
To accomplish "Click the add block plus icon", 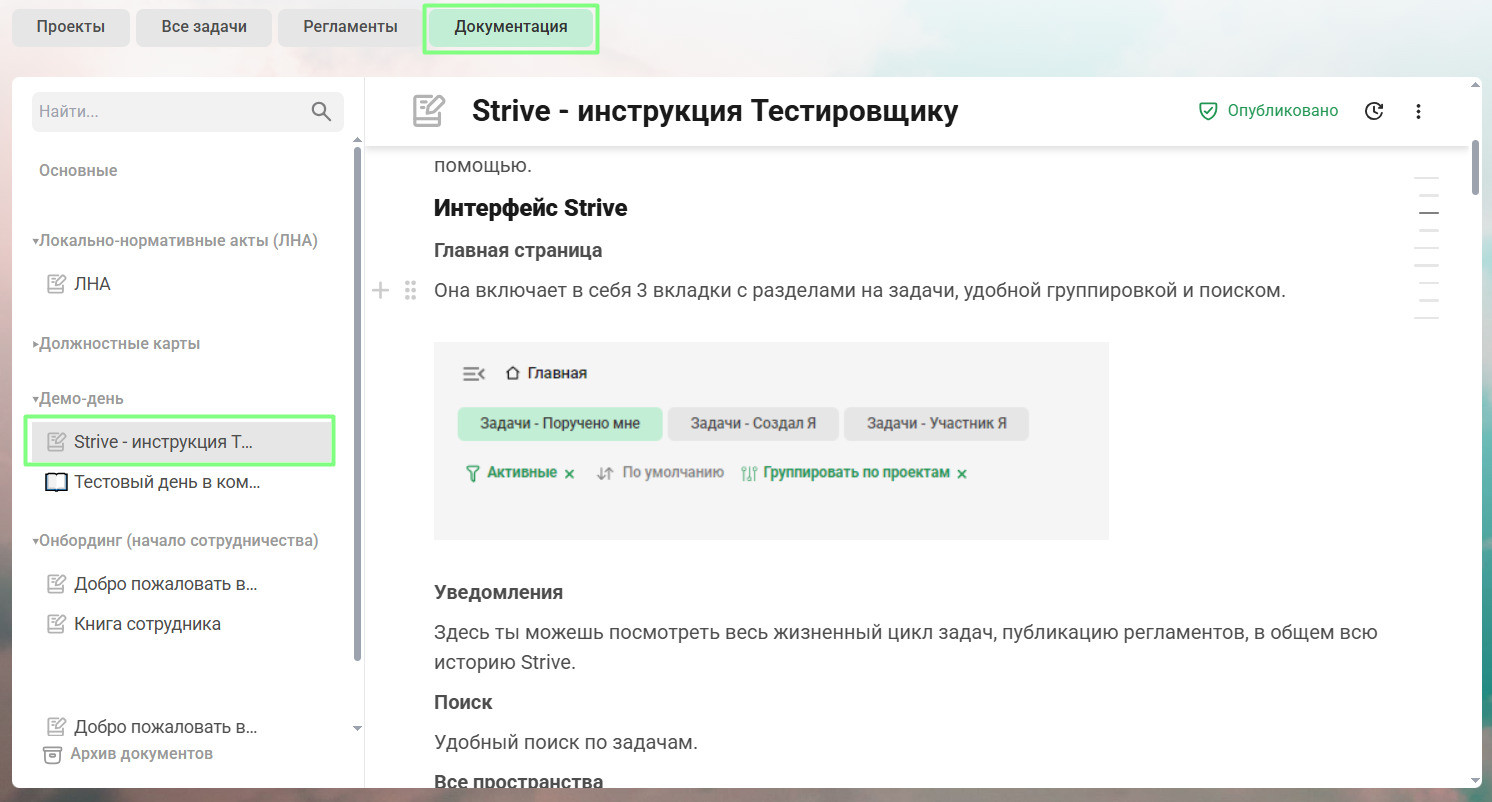I will tap(380, 291).
